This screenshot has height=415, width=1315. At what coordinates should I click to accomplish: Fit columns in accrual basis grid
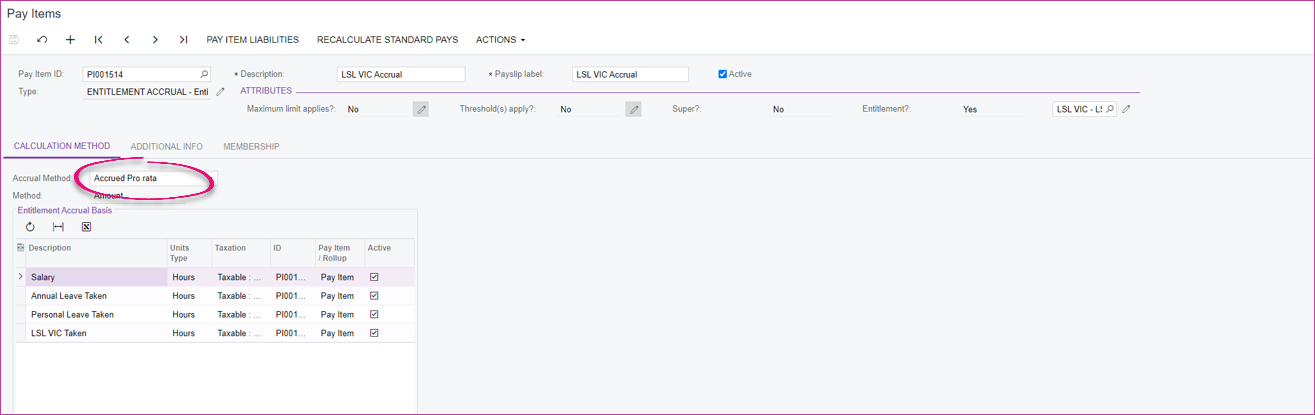pyautogui.click(x=58, y=227)
